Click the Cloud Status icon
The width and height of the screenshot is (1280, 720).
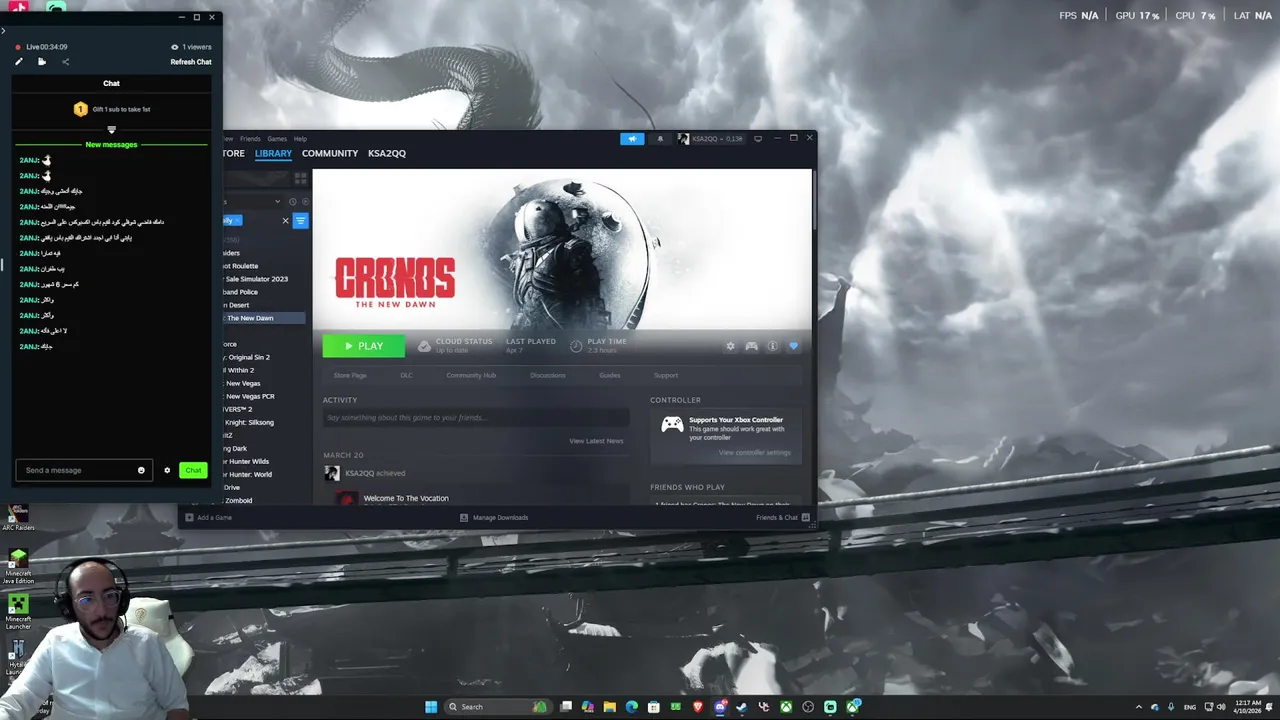coord(424,346)
